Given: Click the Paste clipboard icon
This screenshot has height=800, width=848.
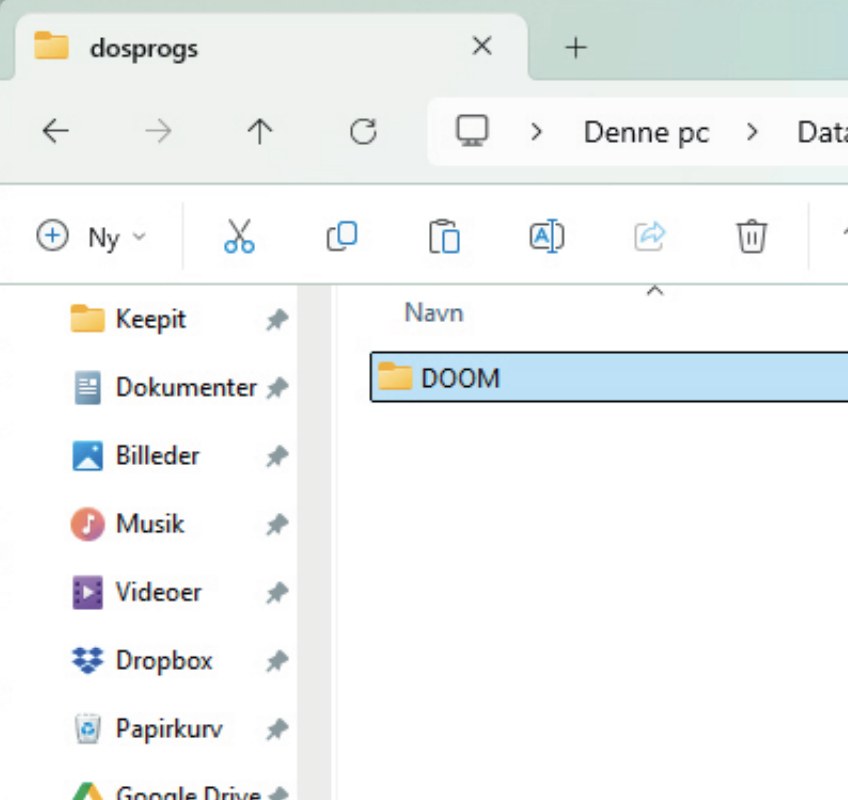Looking at the screenshot, I should pos(444,237).
